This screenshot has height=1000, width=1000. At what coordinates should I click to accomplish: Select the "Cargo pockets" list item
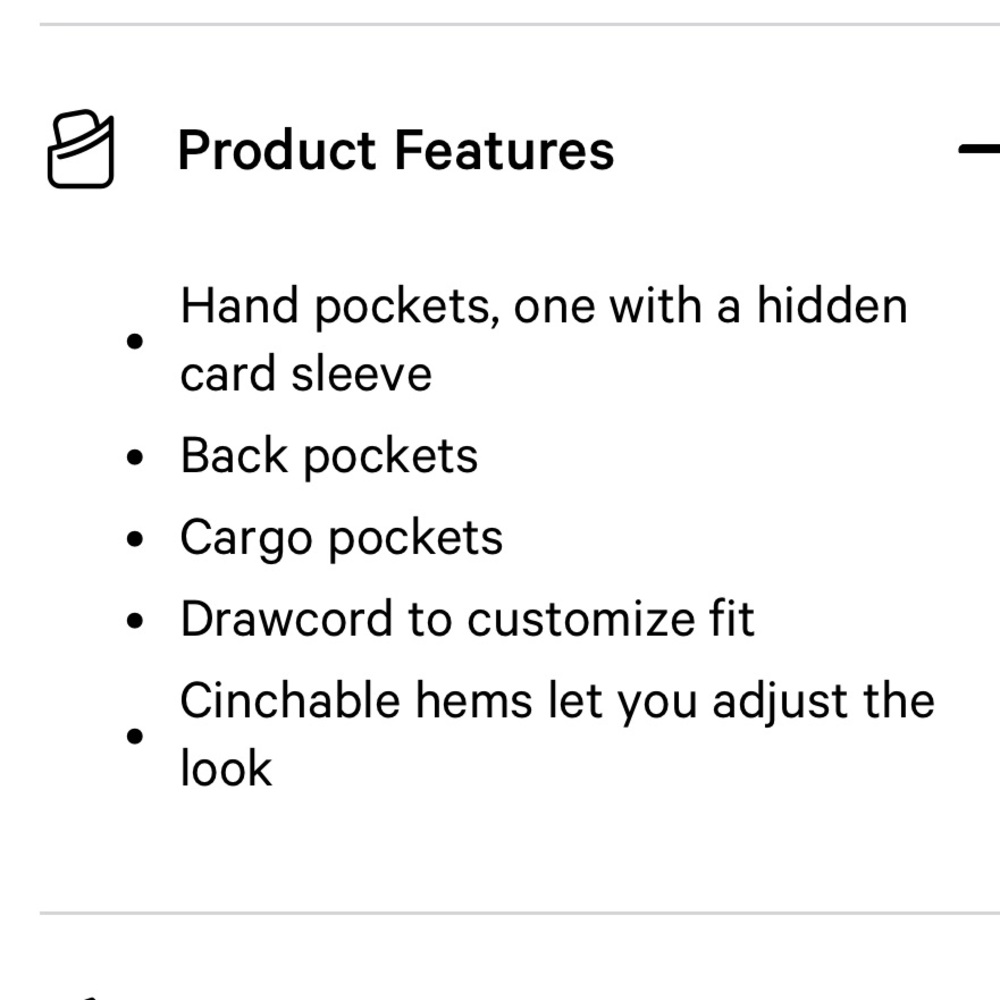(x=341, y=538)
